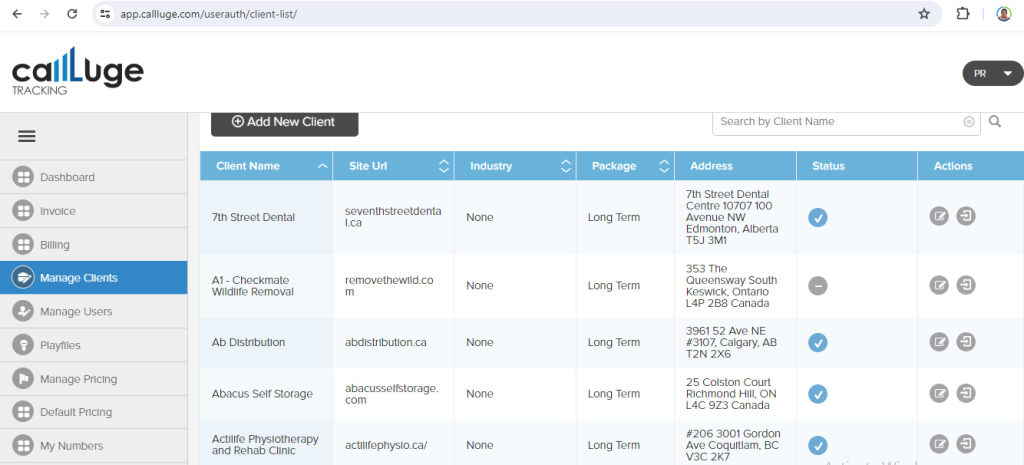Click the Add New Client button

click(x=284, y=122)
